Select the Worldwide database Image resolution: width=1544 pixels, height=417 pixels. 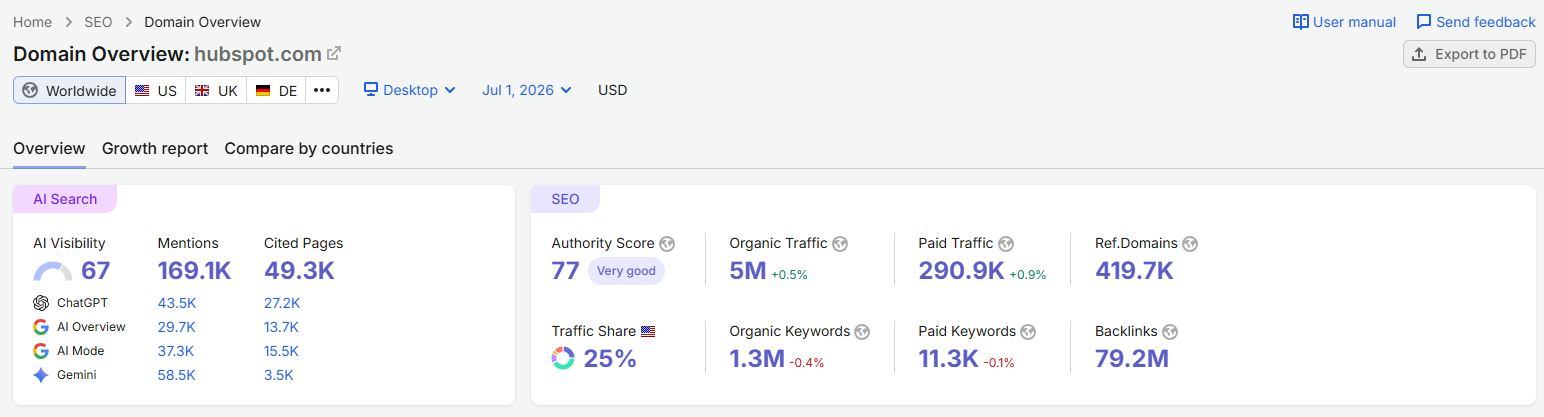[70, 90]
